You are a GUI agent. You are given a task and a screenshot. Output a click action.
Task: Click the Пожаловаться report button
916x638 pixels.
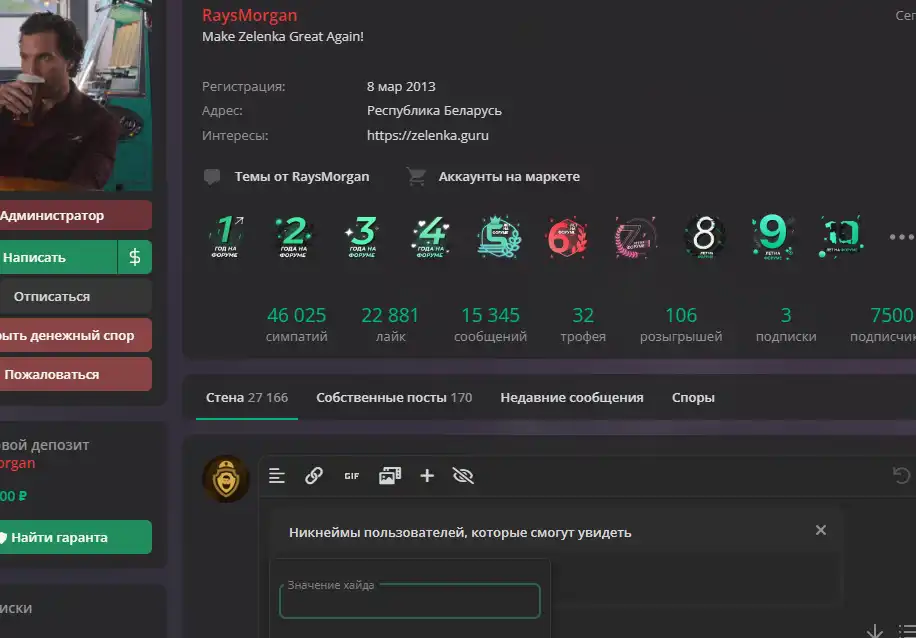click(76, 375)
